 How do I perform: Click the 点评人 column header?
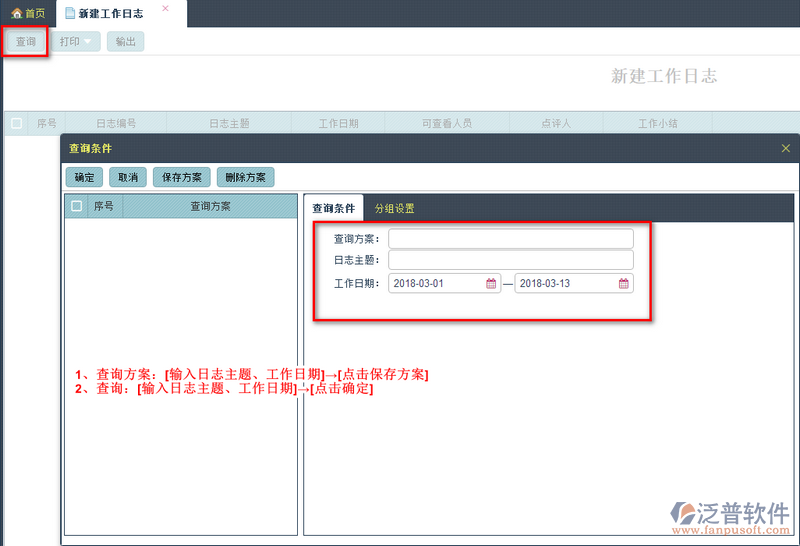coord(556,123)
